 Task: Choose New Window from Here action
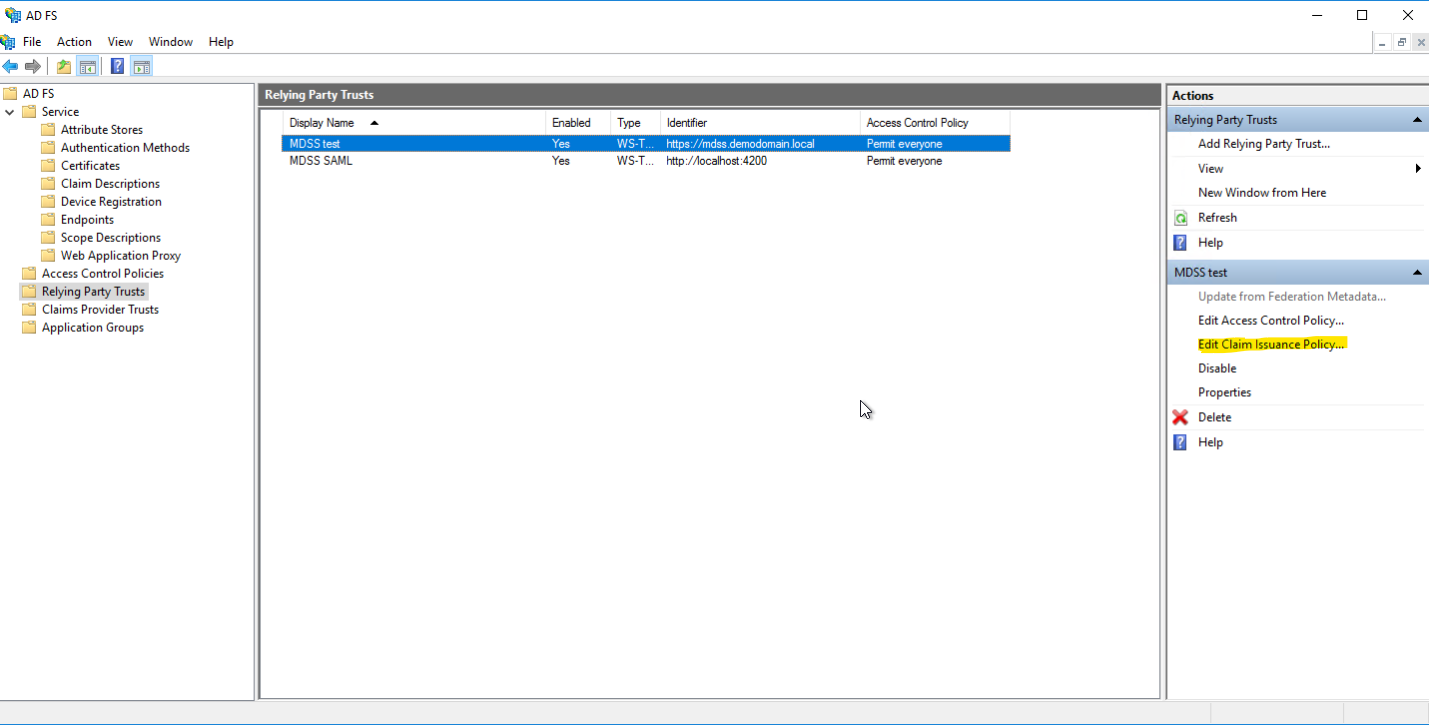coord(1262,193)
